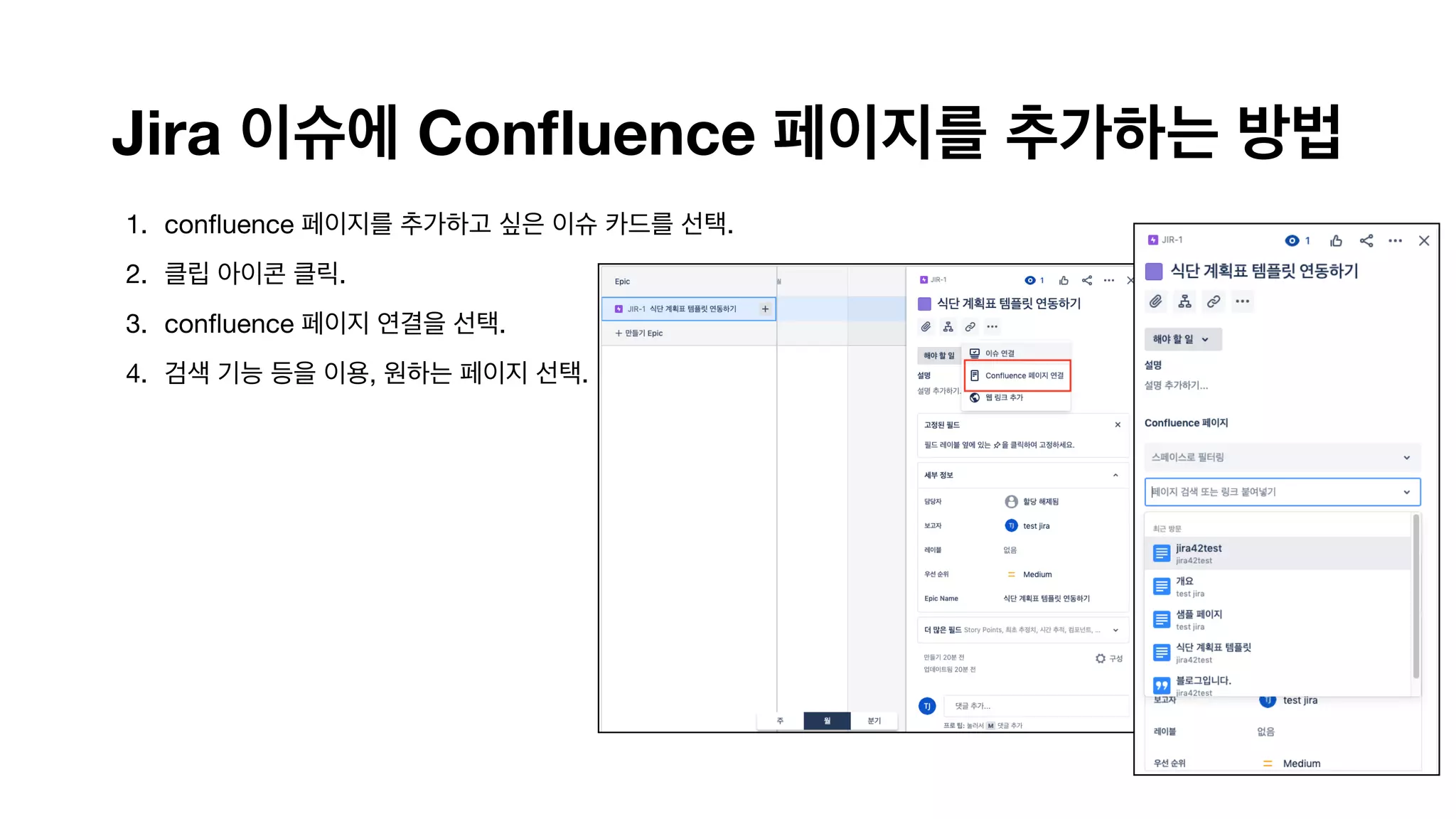Select the 식단 계획표 템플릿 page entry

tap(1278, 653)
